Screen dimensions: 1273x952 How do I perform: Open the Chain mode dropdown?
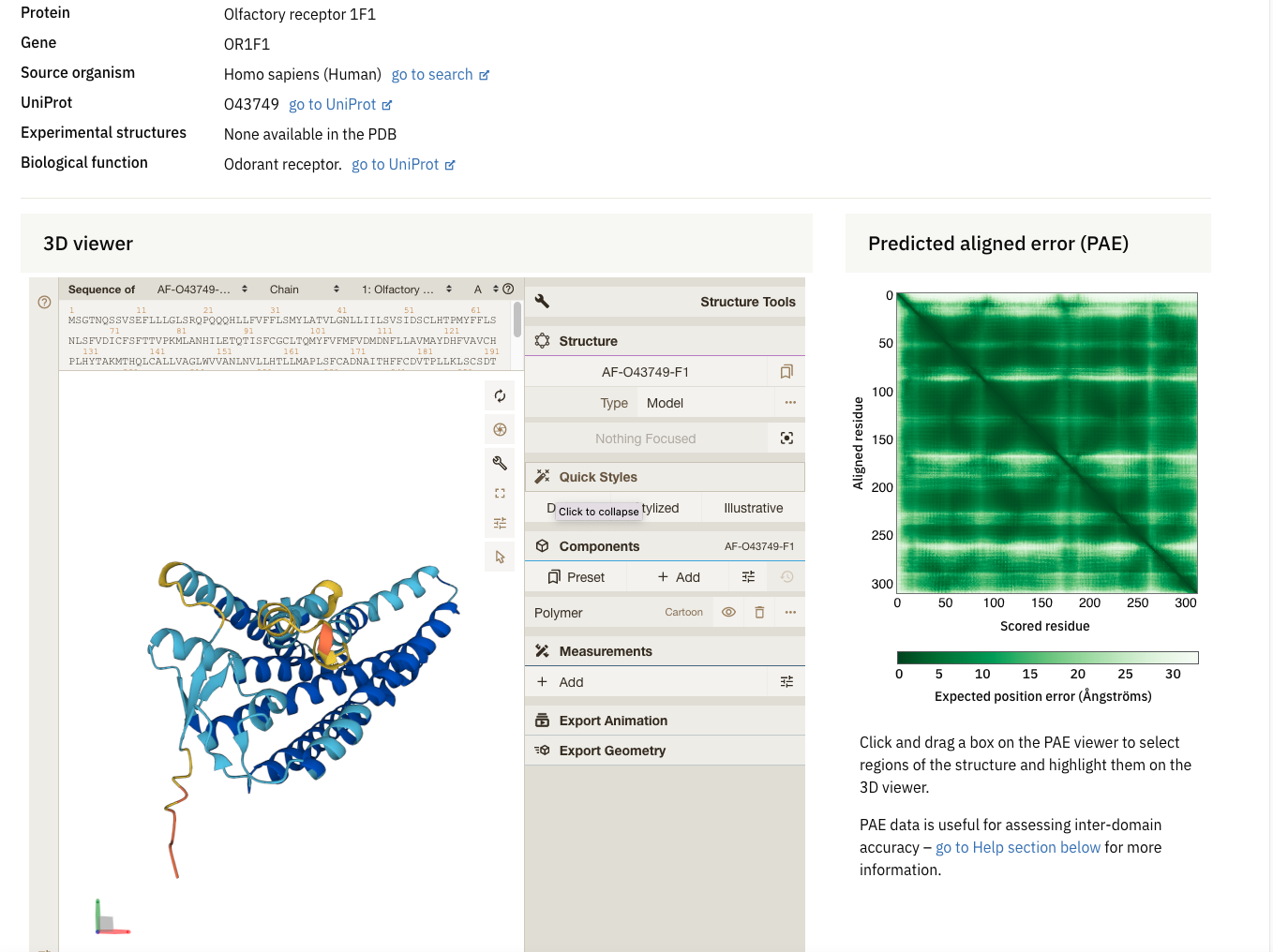click(x=304, y=290)
